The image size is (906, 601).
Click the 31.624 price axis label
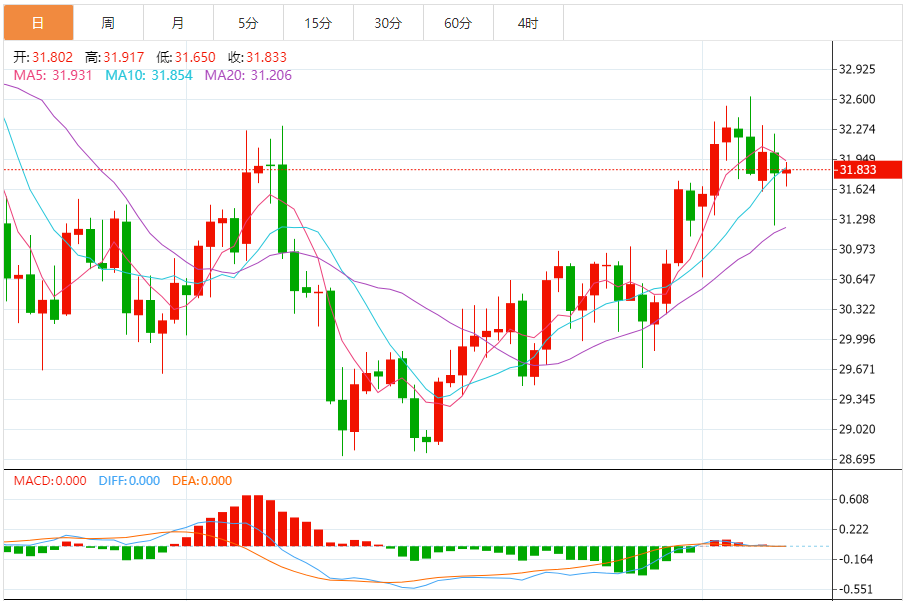pos(857,190)
